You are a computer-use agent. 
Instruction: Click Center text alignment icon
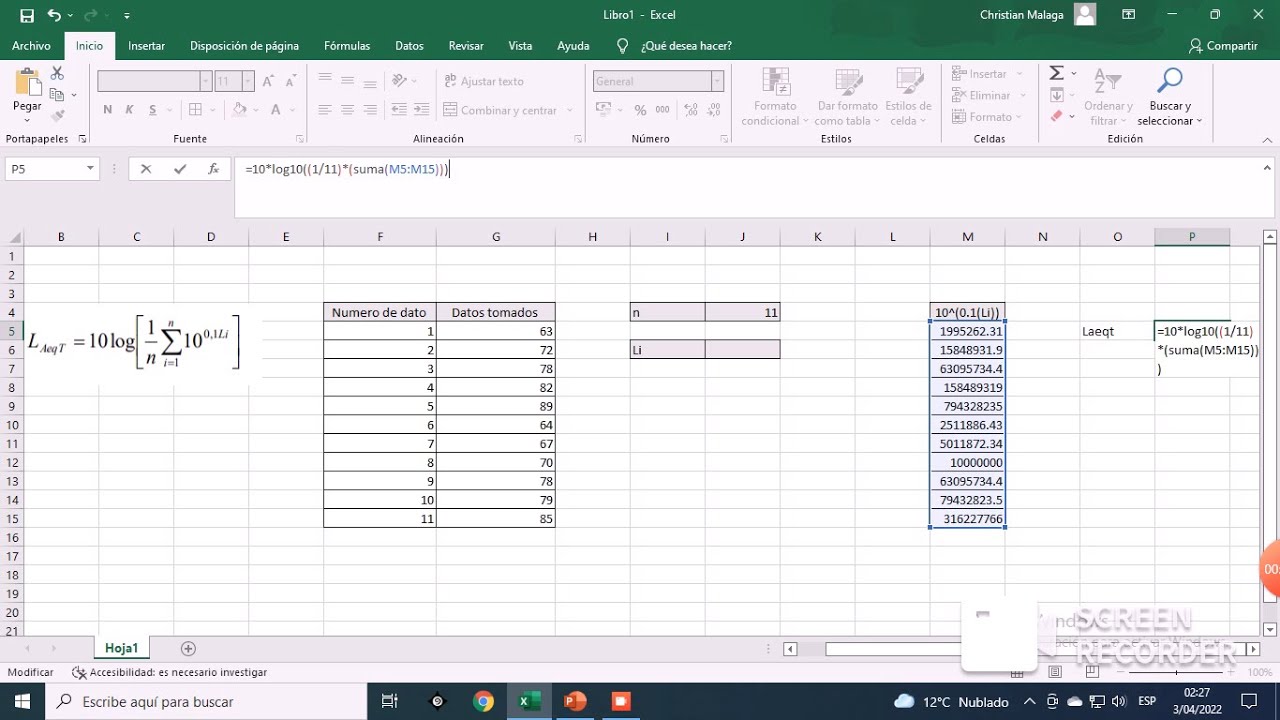tap(347, 110)
